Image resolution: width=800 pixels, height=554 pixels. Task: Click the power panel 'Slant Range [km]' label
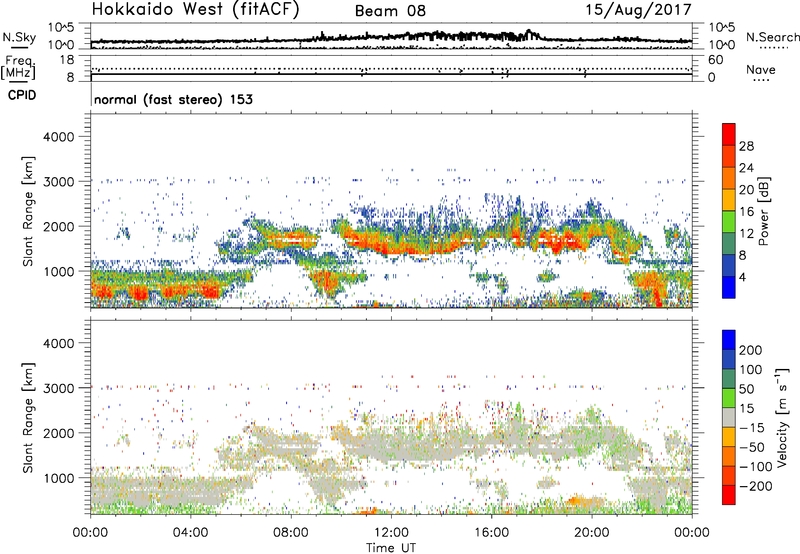pos(28,211)
